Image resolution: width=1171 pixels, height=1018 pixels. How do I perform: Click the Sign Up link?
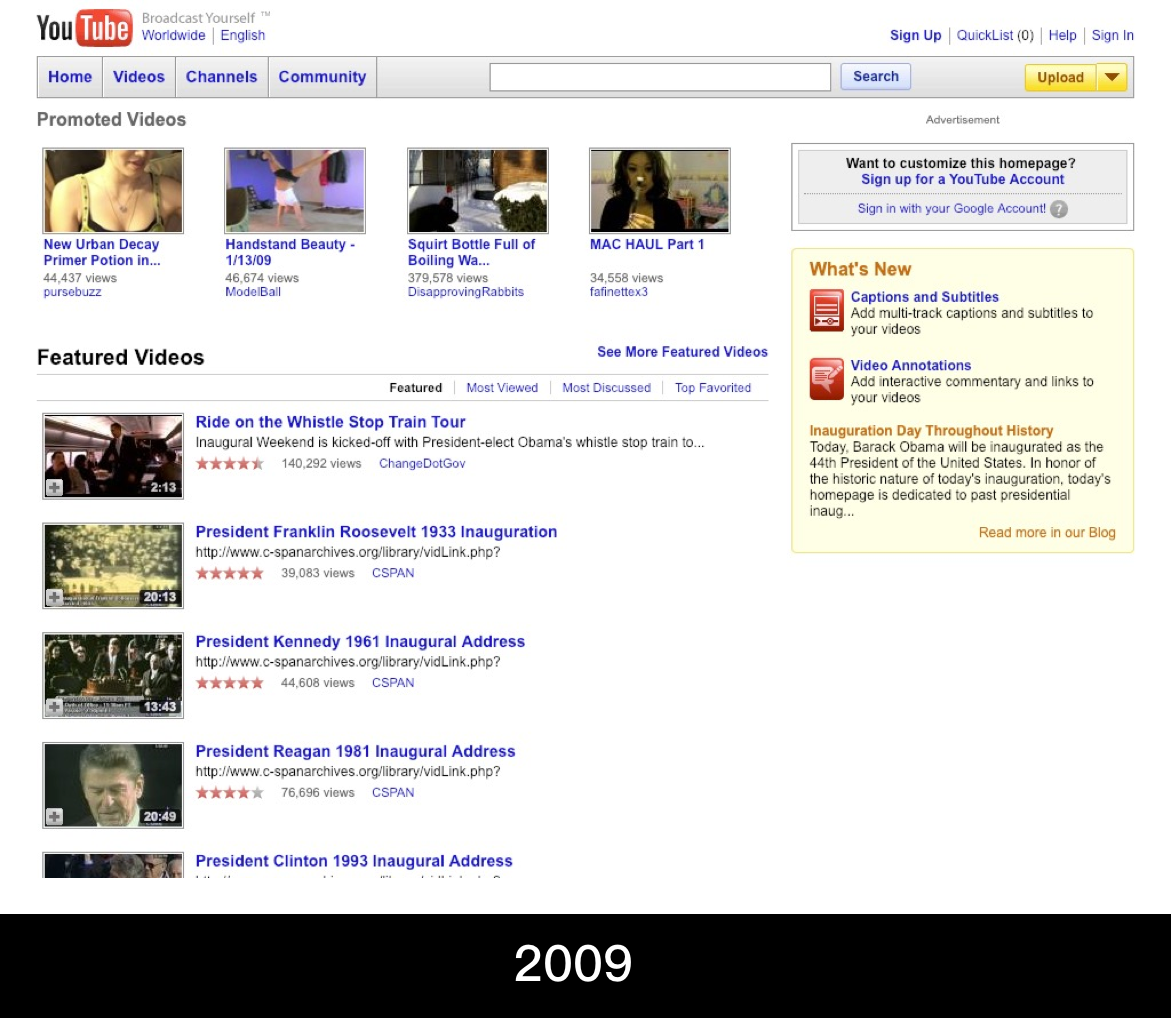point(916,35)
